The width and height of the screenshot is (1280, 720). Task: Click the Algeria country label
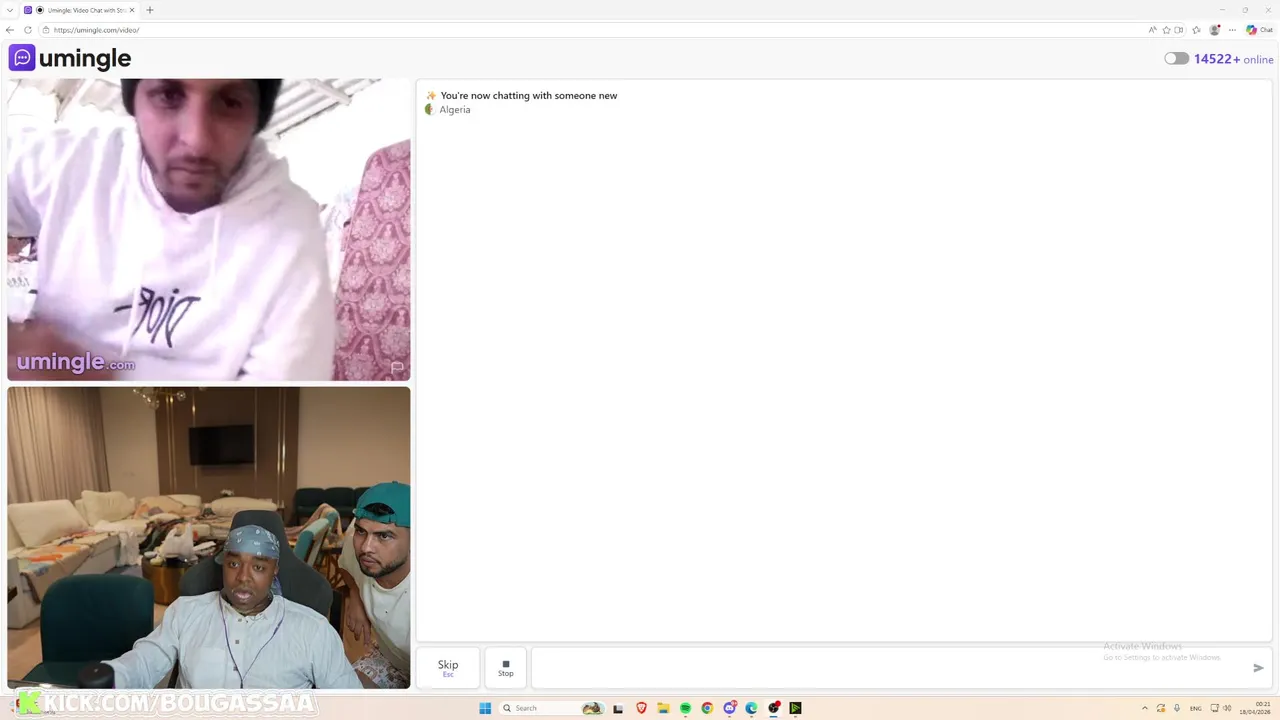pos(454,110)
